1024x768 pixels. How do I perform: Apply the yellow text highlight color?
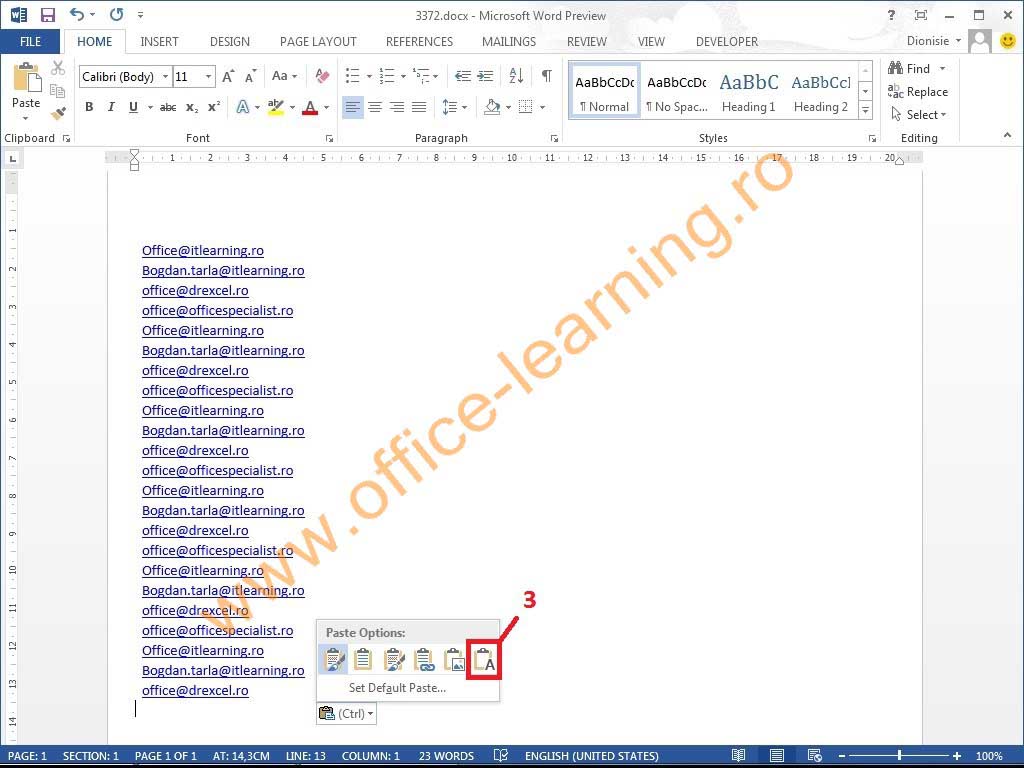(276, 107)
